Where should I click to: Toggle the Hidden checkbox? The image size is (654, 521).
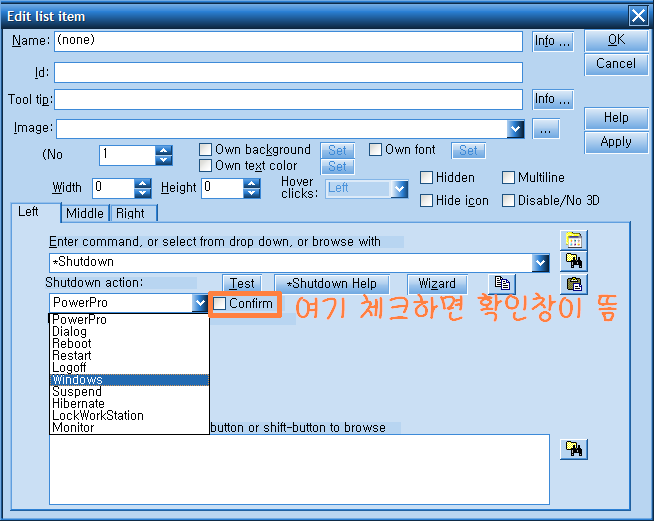click(x=426, y=177)
